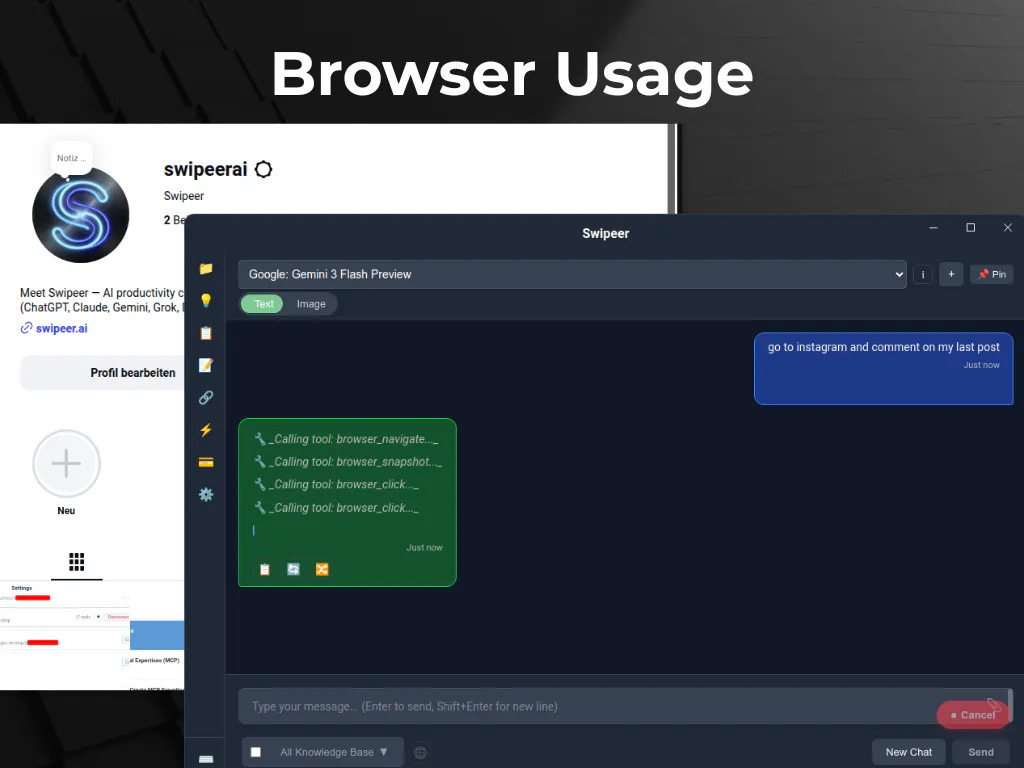Viewport: 1024px width, 768px height.
Task: Switch to Text mode
Action: click(x=263, y=304)
